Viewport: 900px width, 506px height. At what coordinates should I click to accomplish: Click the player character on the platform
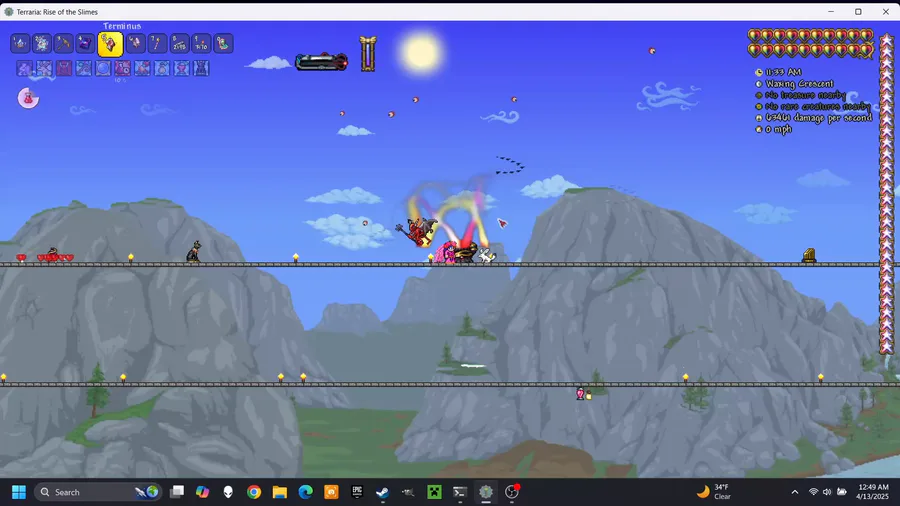click(x=447, y=252)
